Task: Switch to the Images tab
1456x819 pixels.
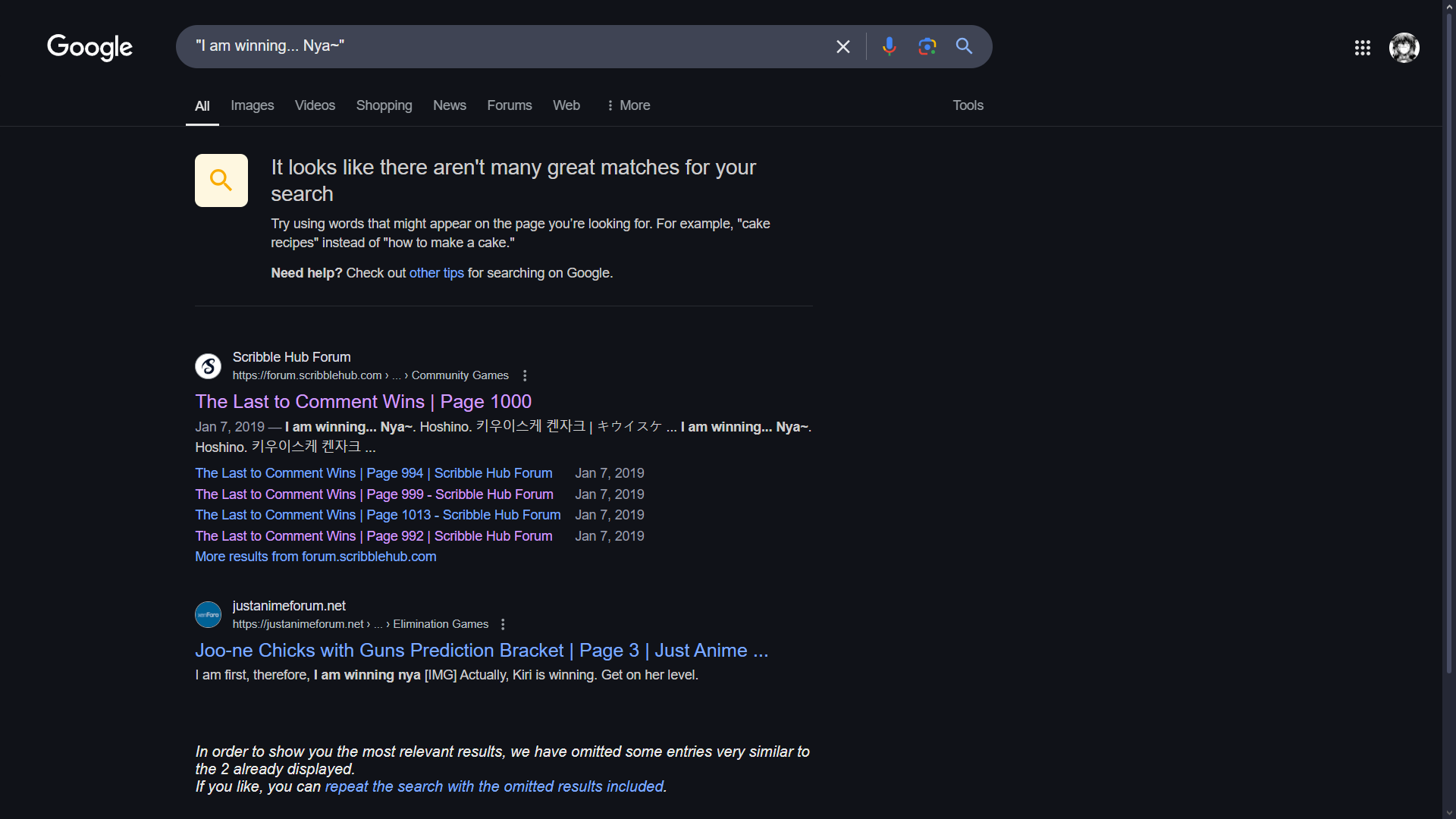Action: point(252,105)
